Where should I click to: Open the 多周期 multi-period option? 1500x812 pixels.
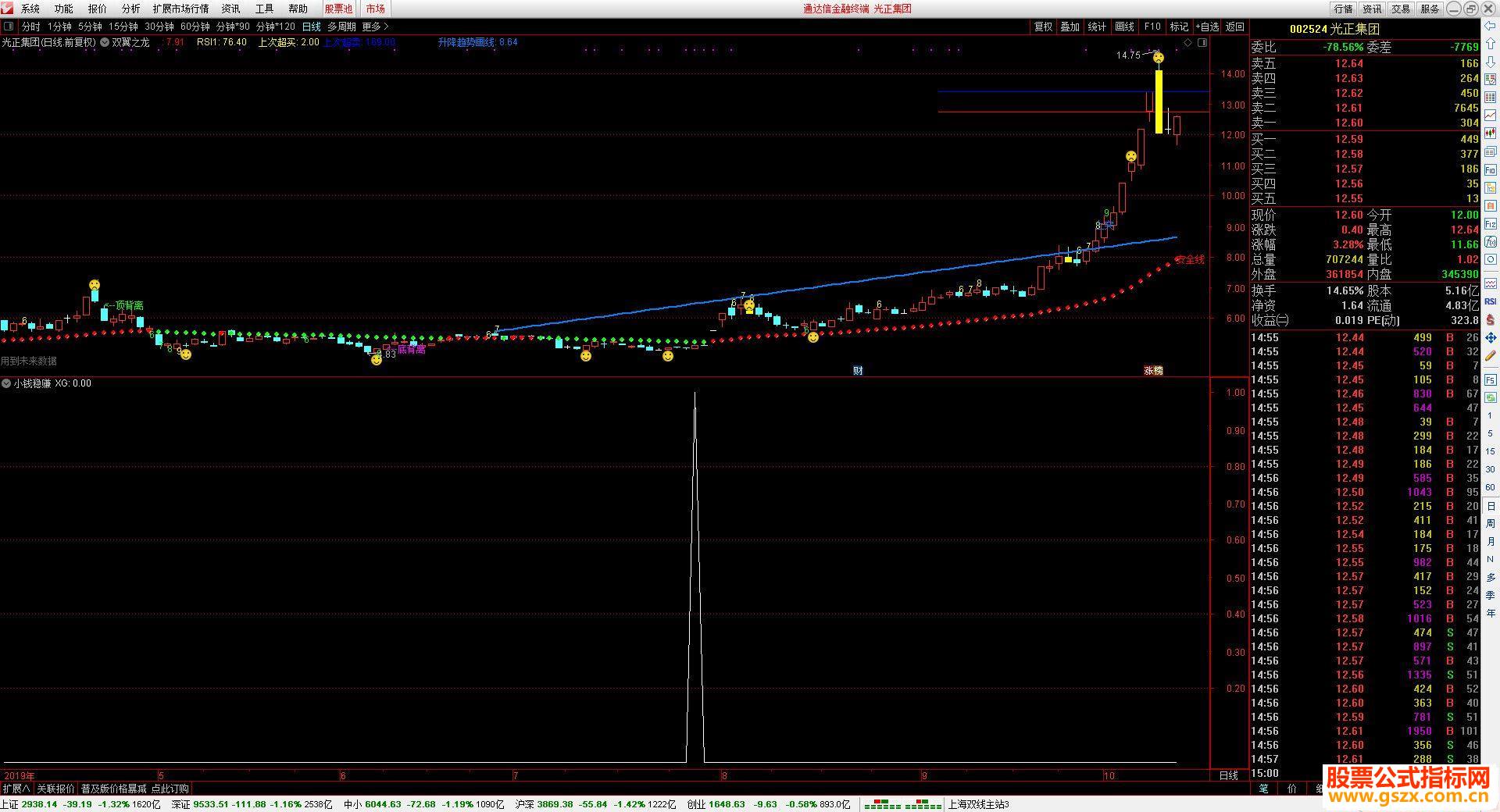click(341, 27)
